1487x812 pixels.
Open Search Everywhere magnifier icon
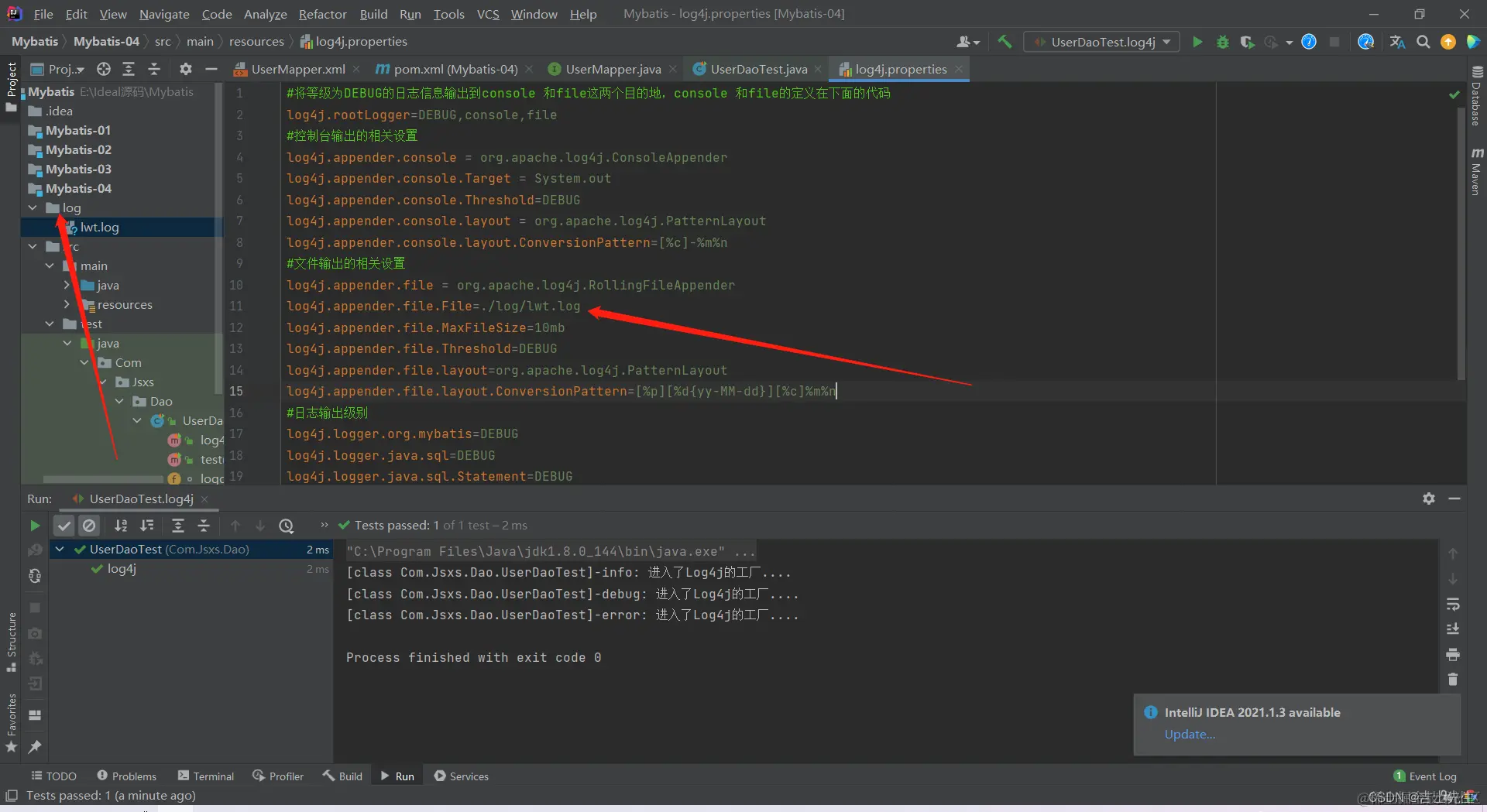tap(1423, 42)
